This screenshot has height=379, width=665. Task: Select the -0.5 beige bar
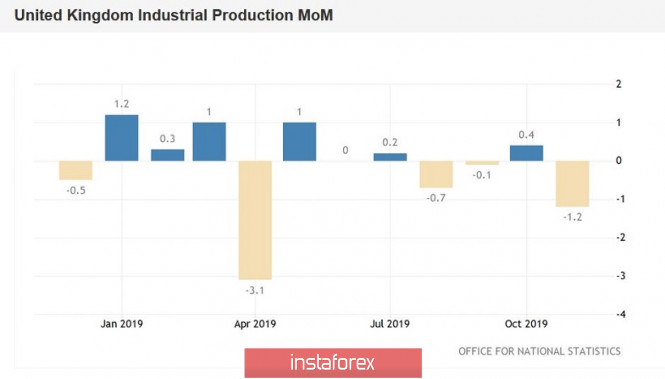(75, 170)
